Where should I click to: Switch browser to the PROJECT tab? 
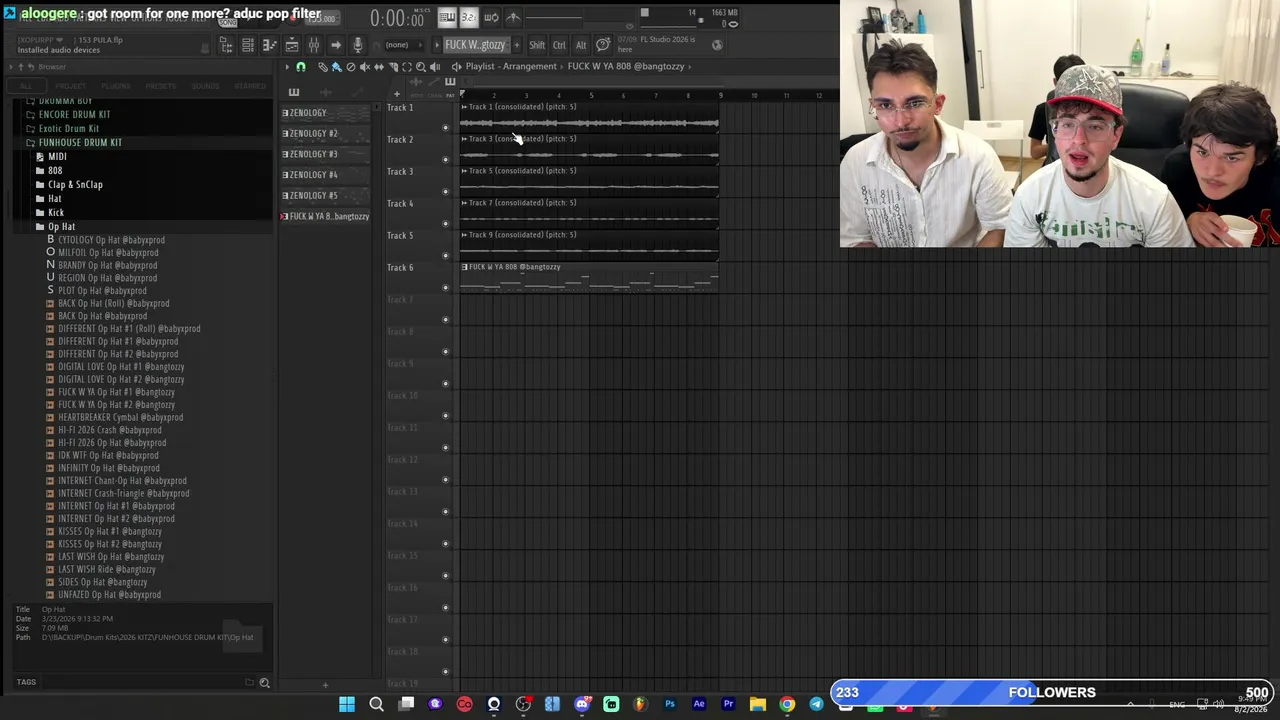click(x=70, y=86)
